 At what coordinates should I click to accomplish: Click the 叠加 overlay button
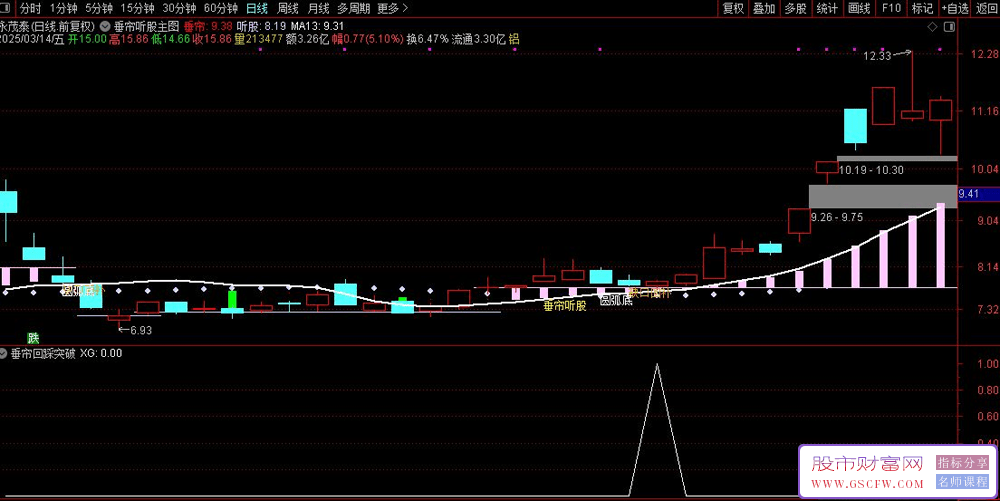point(764,8)
